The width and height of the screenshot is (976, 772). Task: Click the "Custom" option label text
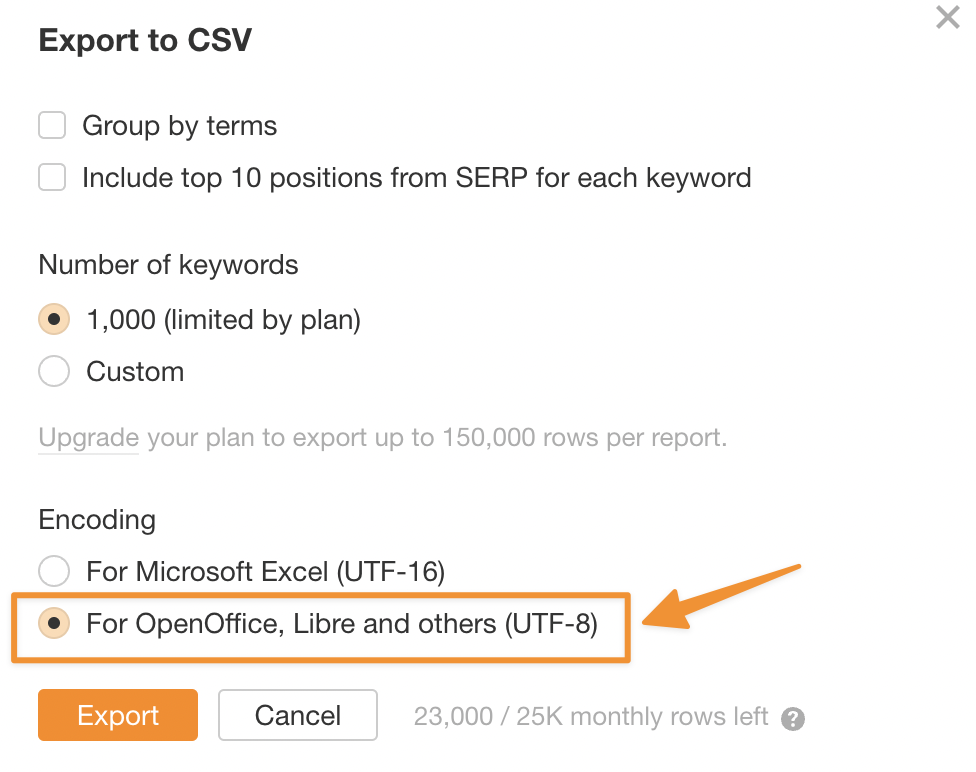click(x=135, y=372)
